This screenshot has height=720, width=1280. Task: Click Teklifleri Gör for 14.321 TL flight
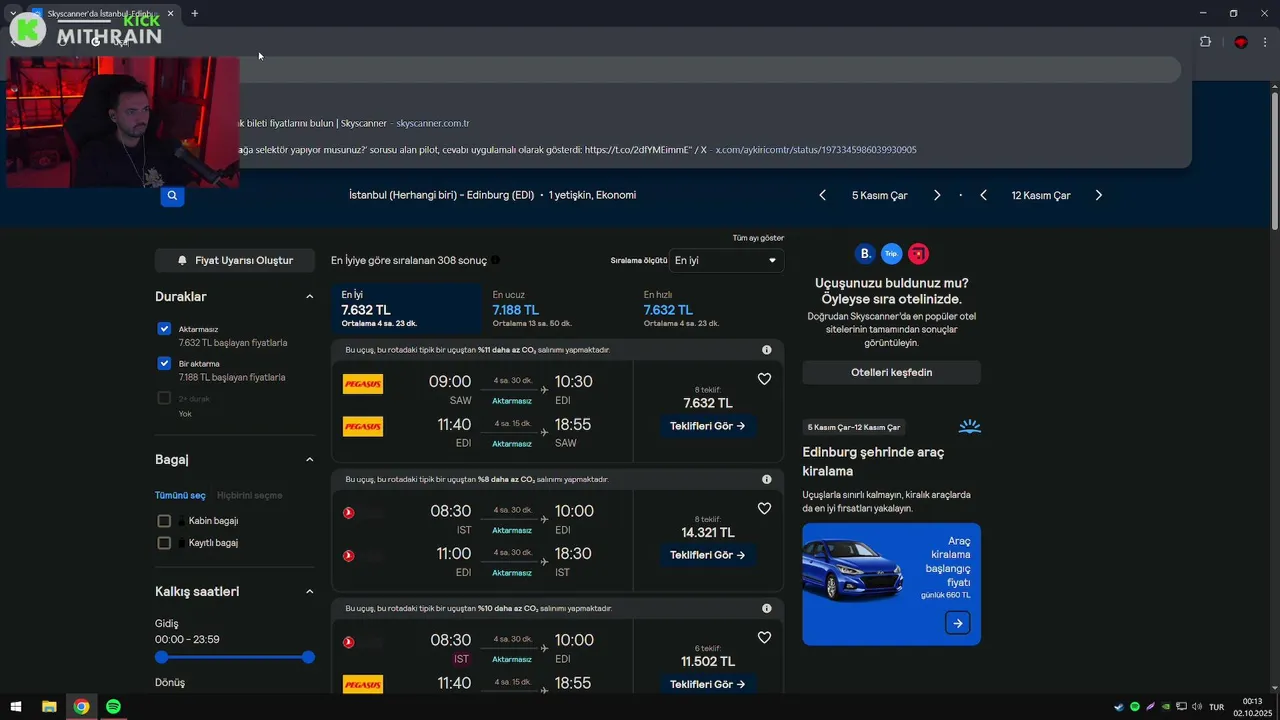pyautogui.click(x=708, y=555)
